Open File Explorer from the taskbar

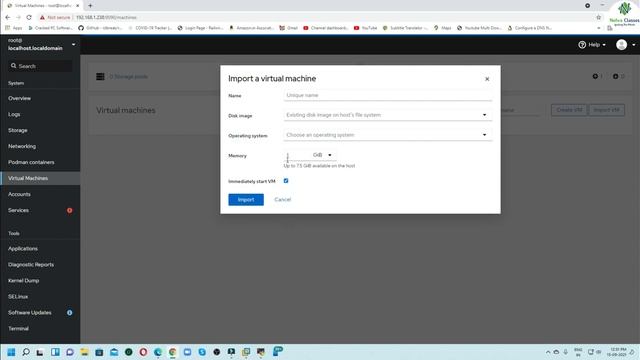pos(84,352)
